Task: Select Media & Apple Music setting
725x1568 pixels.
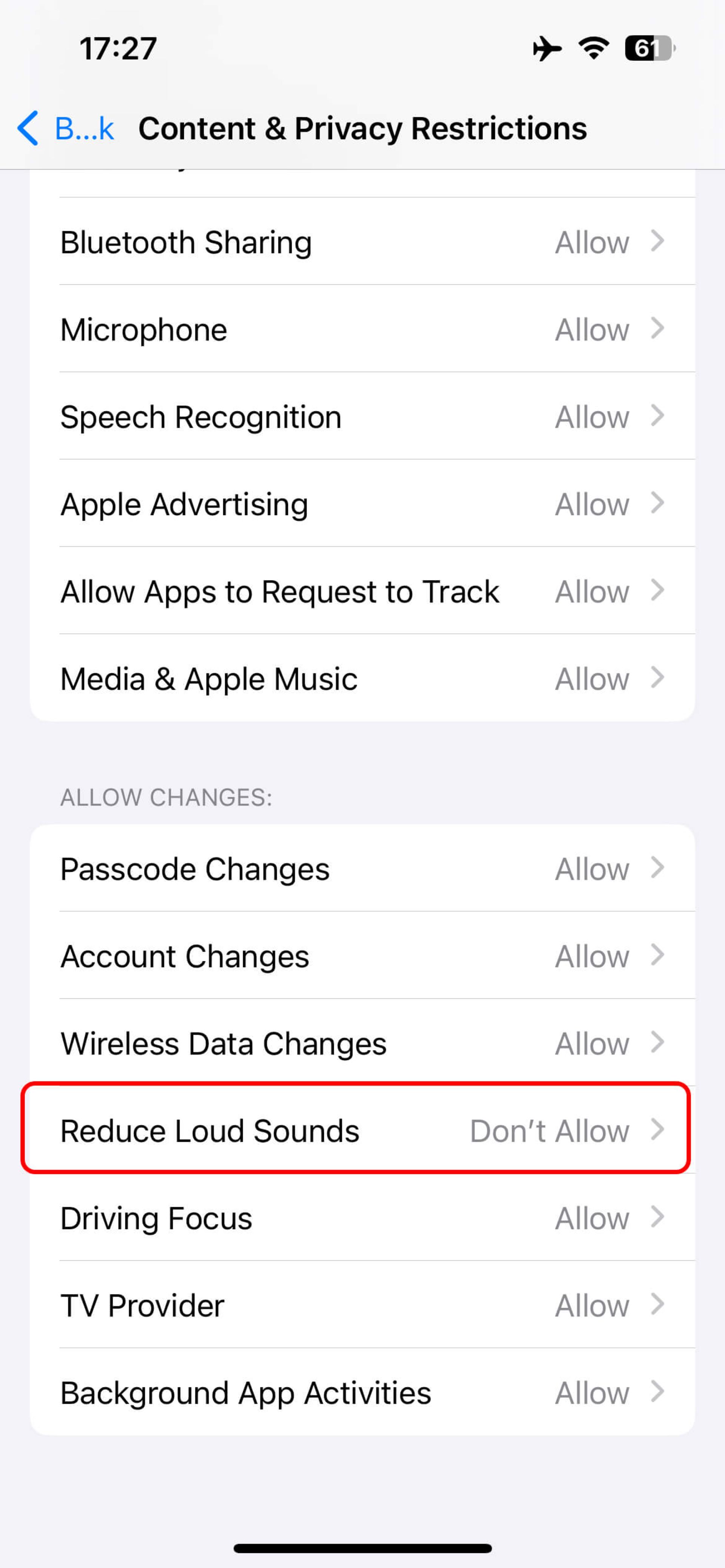Action: click(362, 678)
